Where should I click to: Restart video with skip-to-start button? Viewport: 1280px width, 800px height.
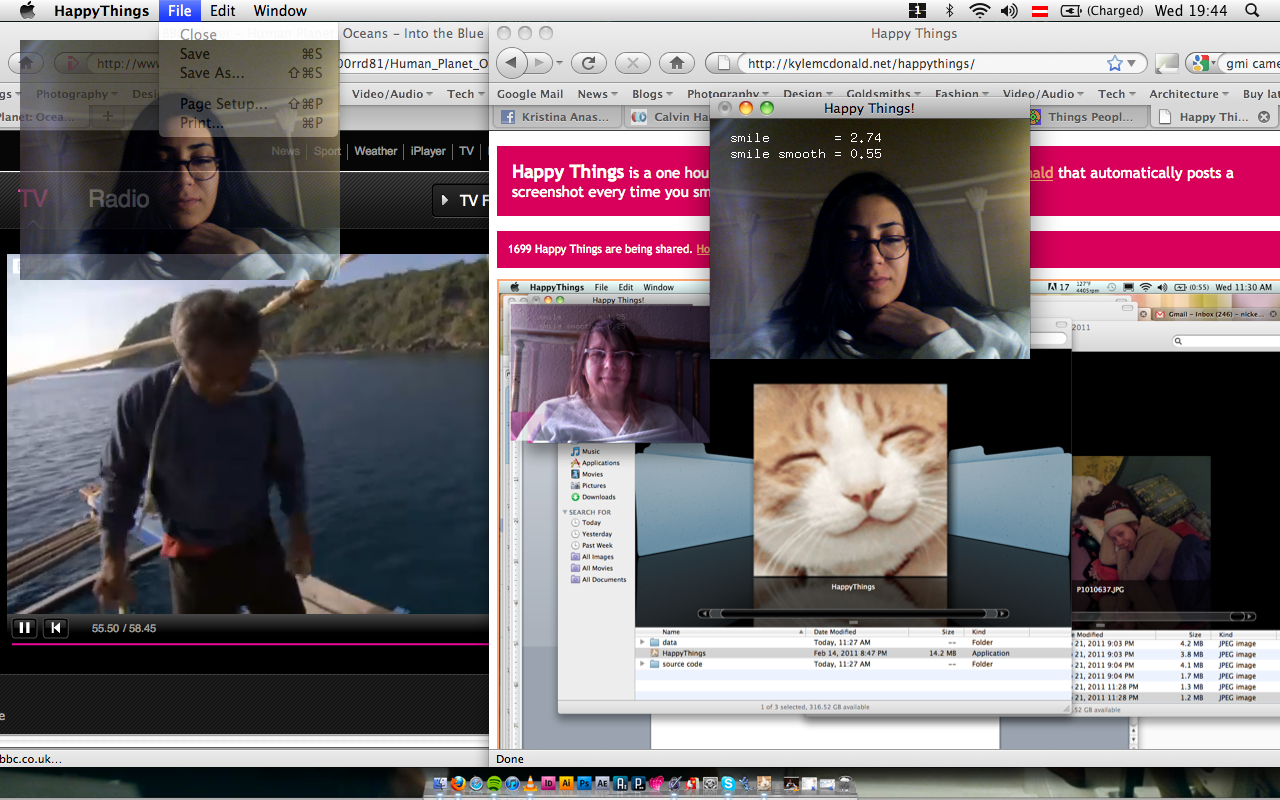tap(56, 628)
